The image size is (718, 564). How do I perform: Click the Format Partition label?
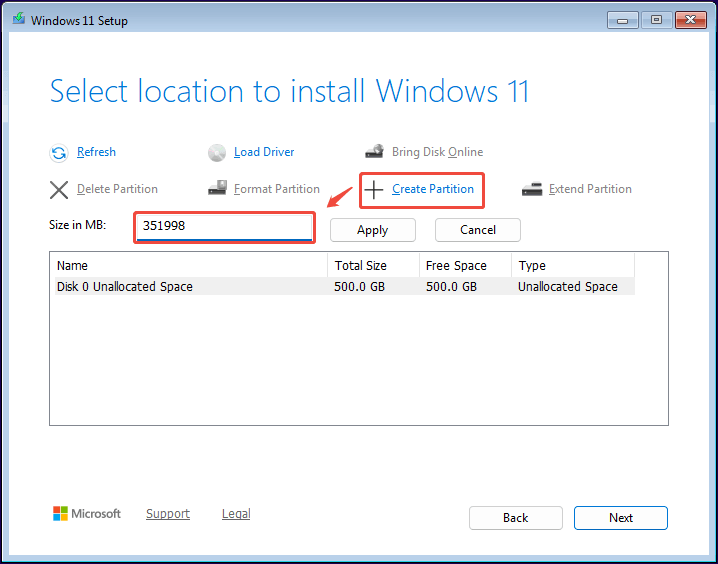click(x=277, y=189)
